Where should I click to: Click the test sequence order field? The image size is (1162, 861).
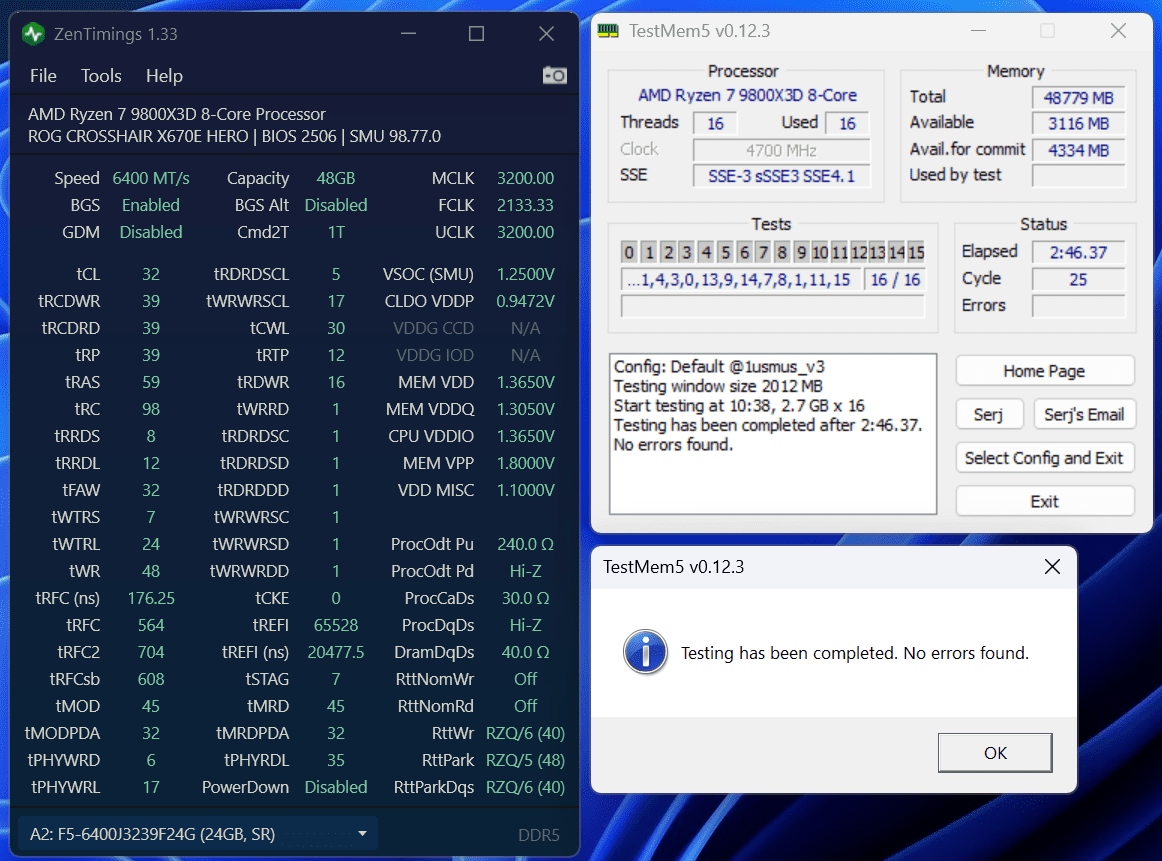(741, 279)
